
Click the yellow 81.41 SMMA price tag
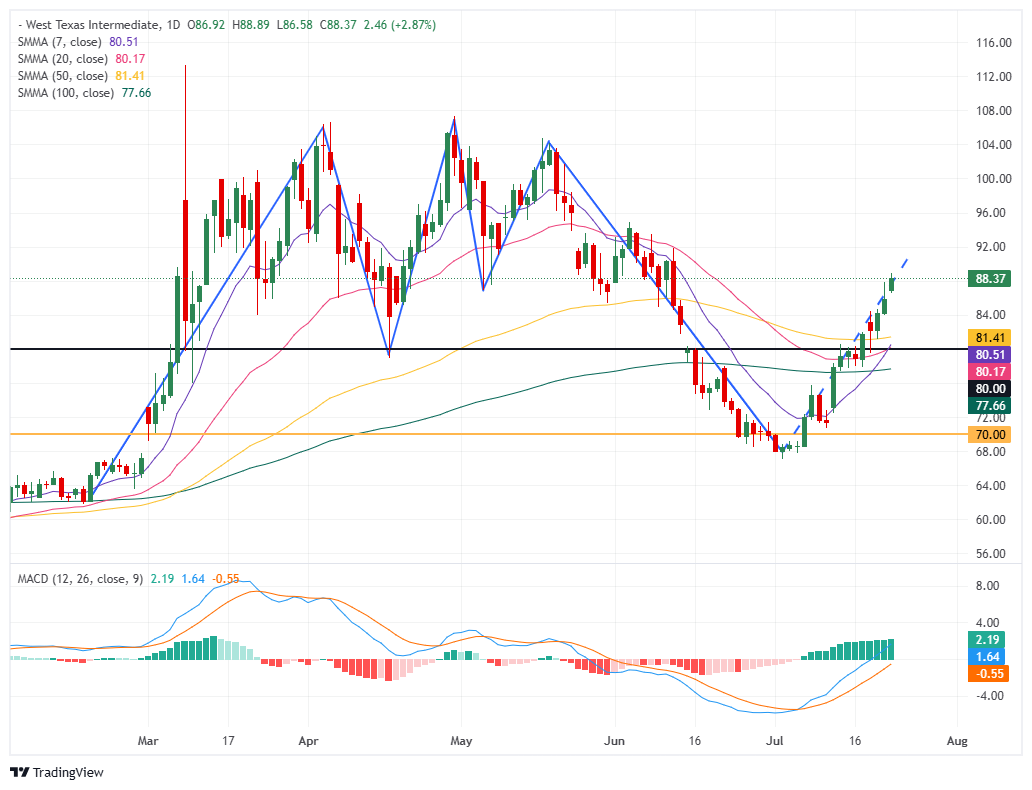tap(989, 338)
